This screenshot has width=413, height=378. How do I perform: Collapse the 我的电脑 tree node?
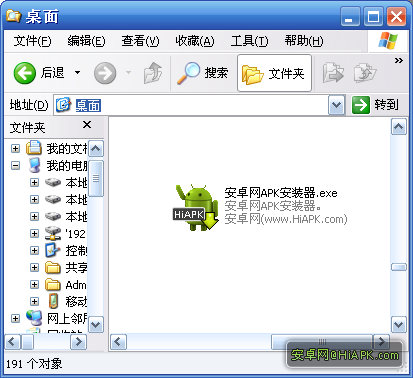pyautogui.click(x=15, y=165)
